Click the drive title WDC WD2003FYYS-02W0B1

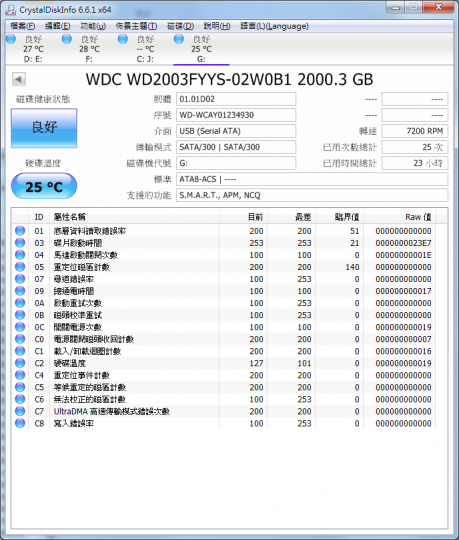coord(189,80)
